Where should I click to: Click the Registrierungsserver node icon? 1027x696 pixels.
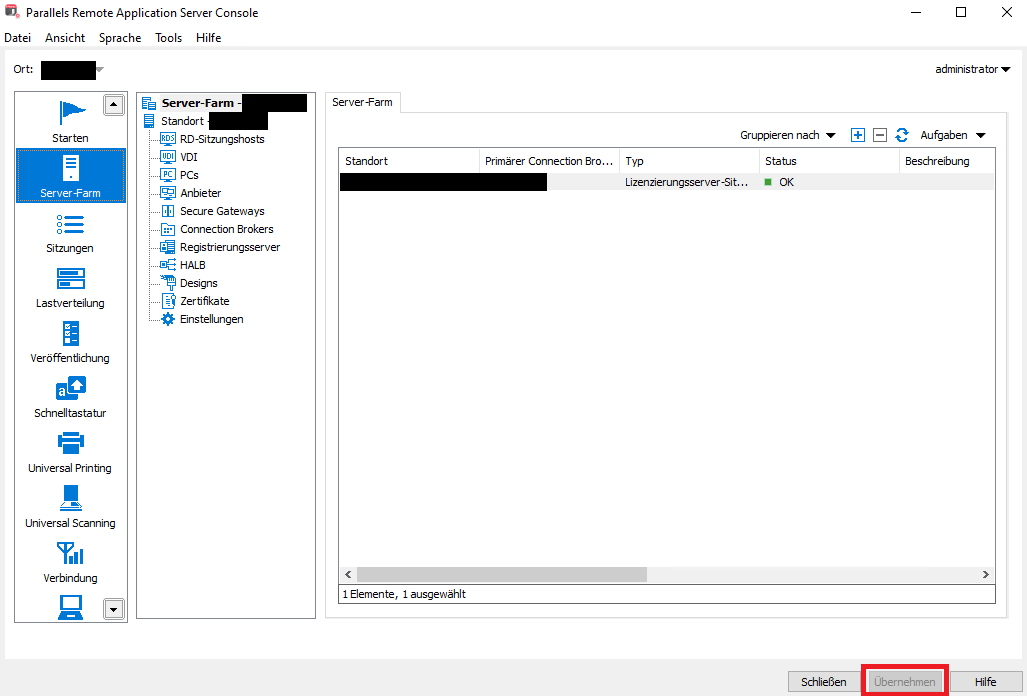coord(168,247)
